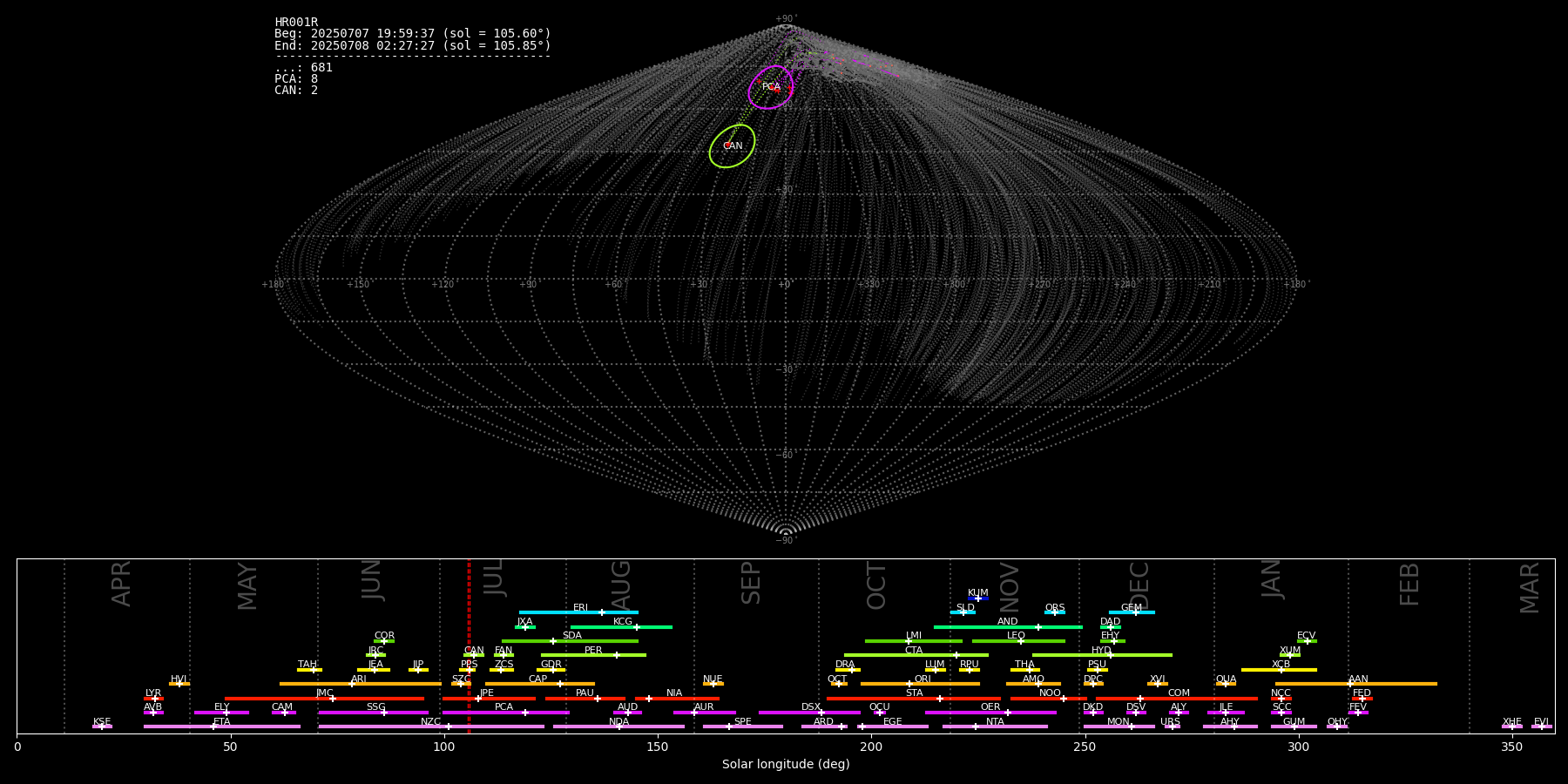Click the SPE shower bar label
The width and height of the screenshot is (1568, 784).
(x=743, y=722)
